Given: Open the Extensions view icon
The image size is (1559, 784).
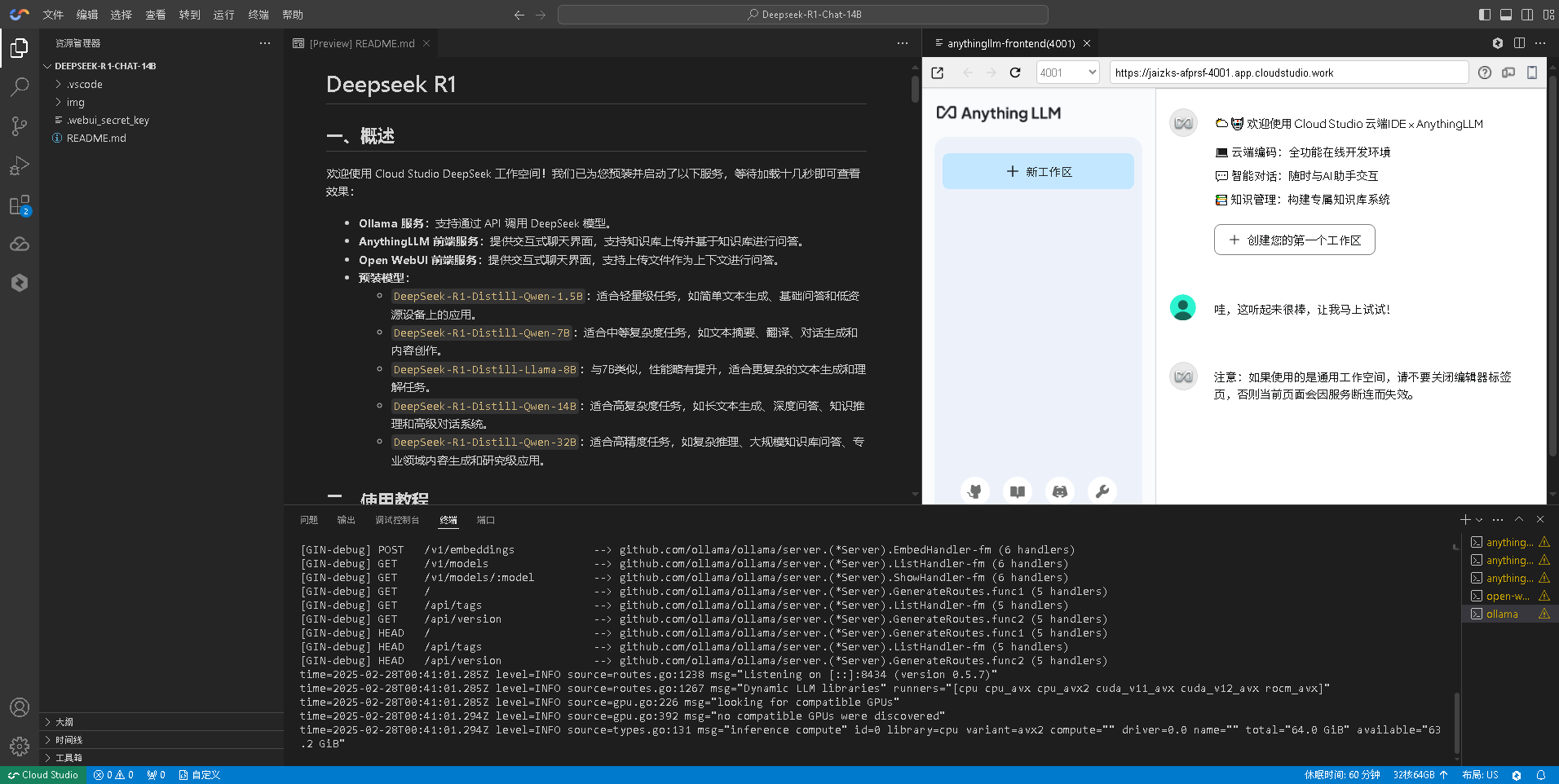Looking at the screenshot, I should click(x=20, y=205).
